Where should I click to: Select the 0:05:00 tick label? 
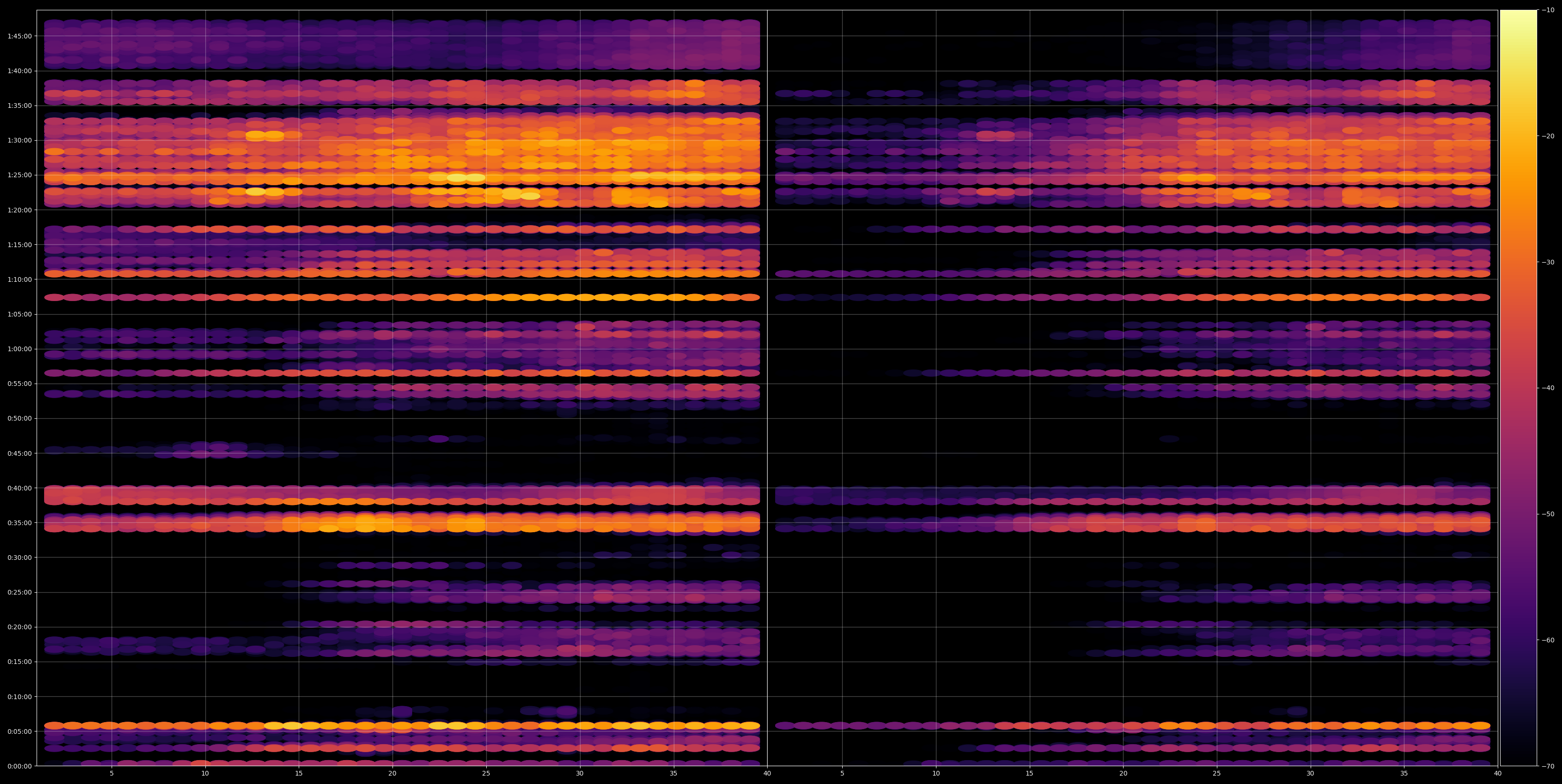19,731
